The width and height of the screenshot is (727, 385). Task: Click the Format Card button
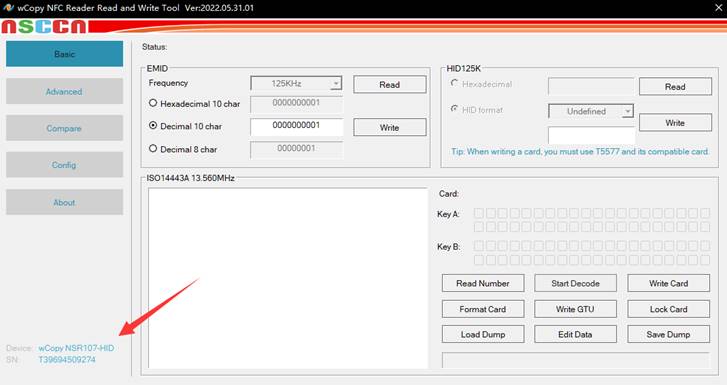[x=483, y=309]
